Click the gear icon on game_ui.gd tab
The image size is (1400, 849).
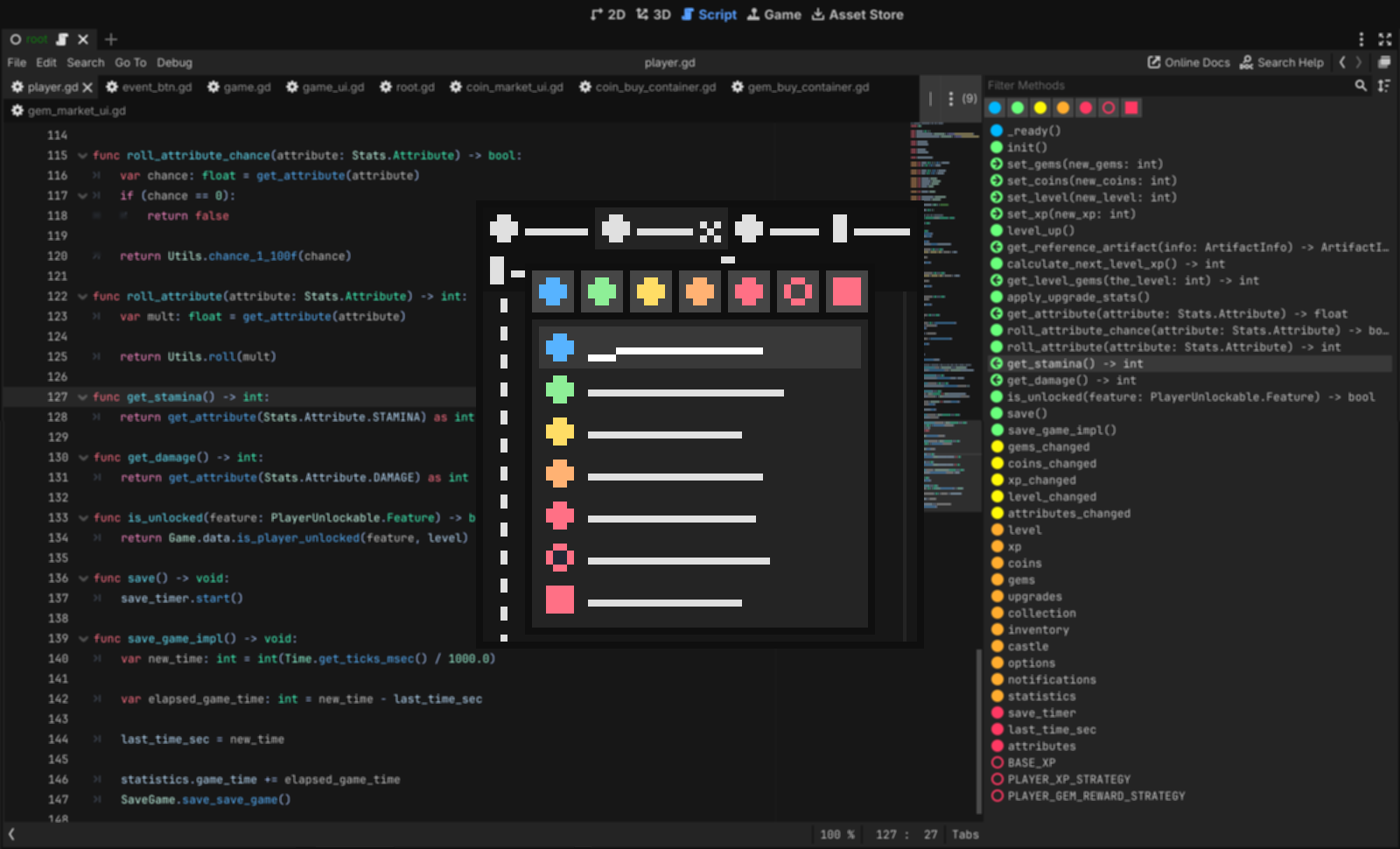point(292,87)
